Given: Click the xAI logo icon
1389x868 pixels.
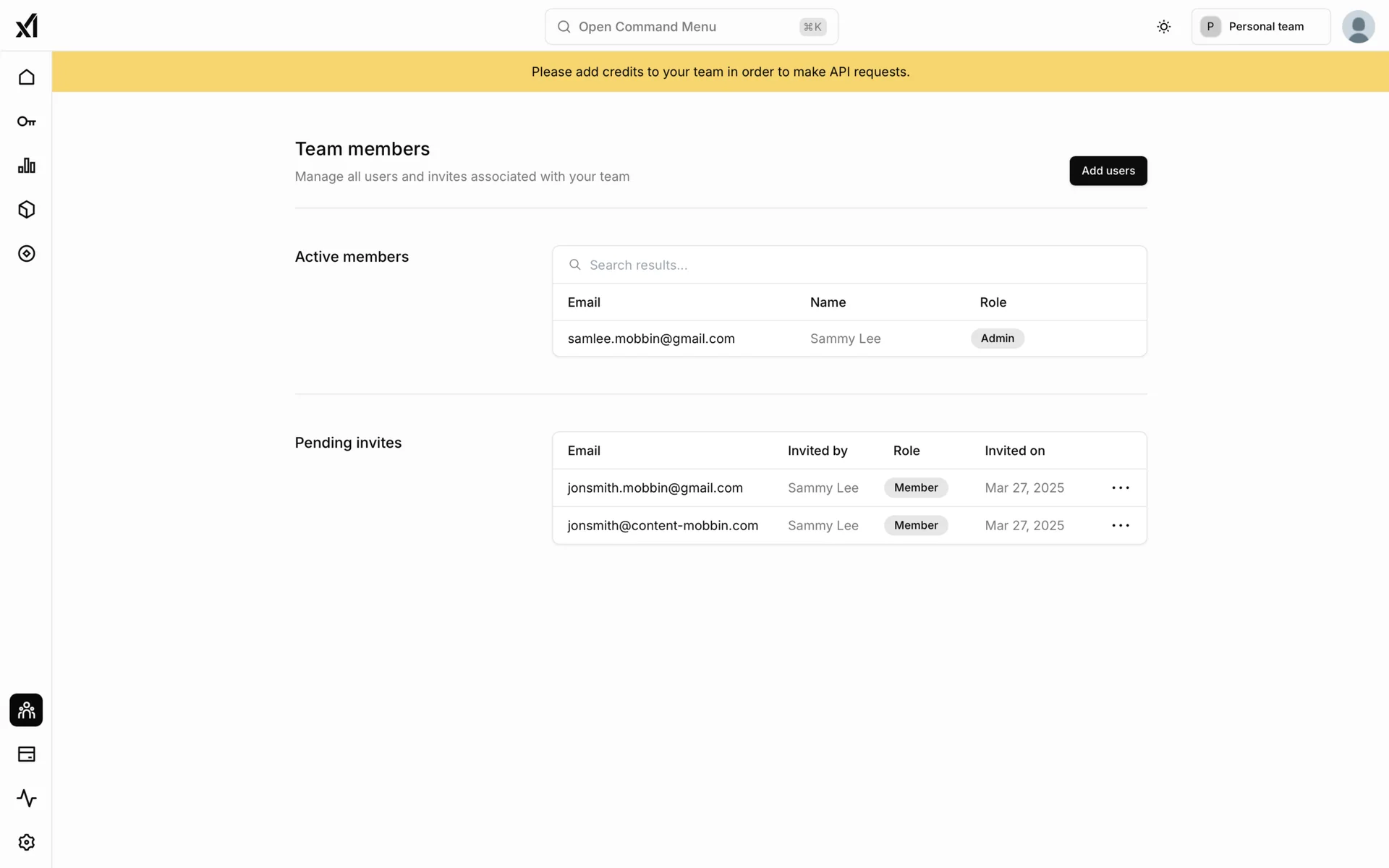Looking at the screenshot, I should tap(26, 26).
